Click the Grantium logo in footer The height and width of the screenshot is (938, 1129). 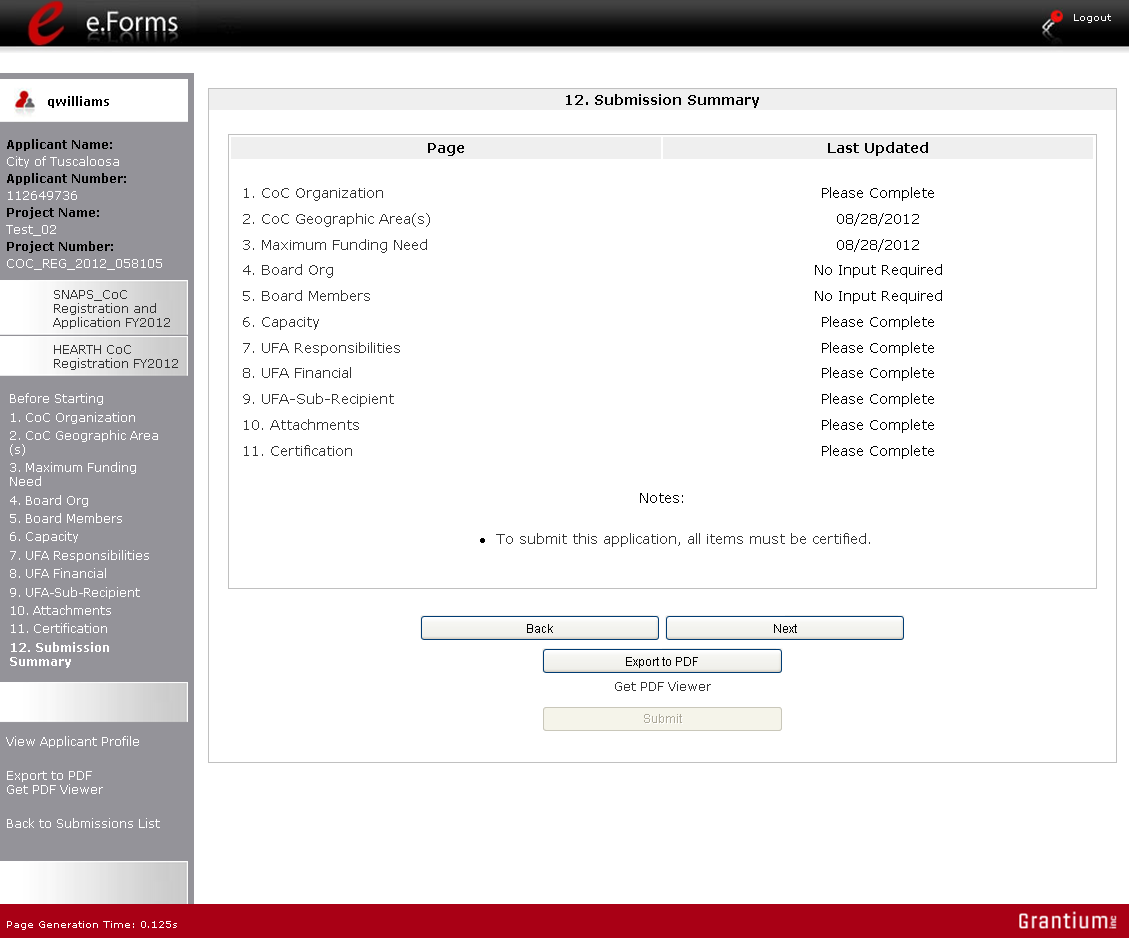[1067, 921]
